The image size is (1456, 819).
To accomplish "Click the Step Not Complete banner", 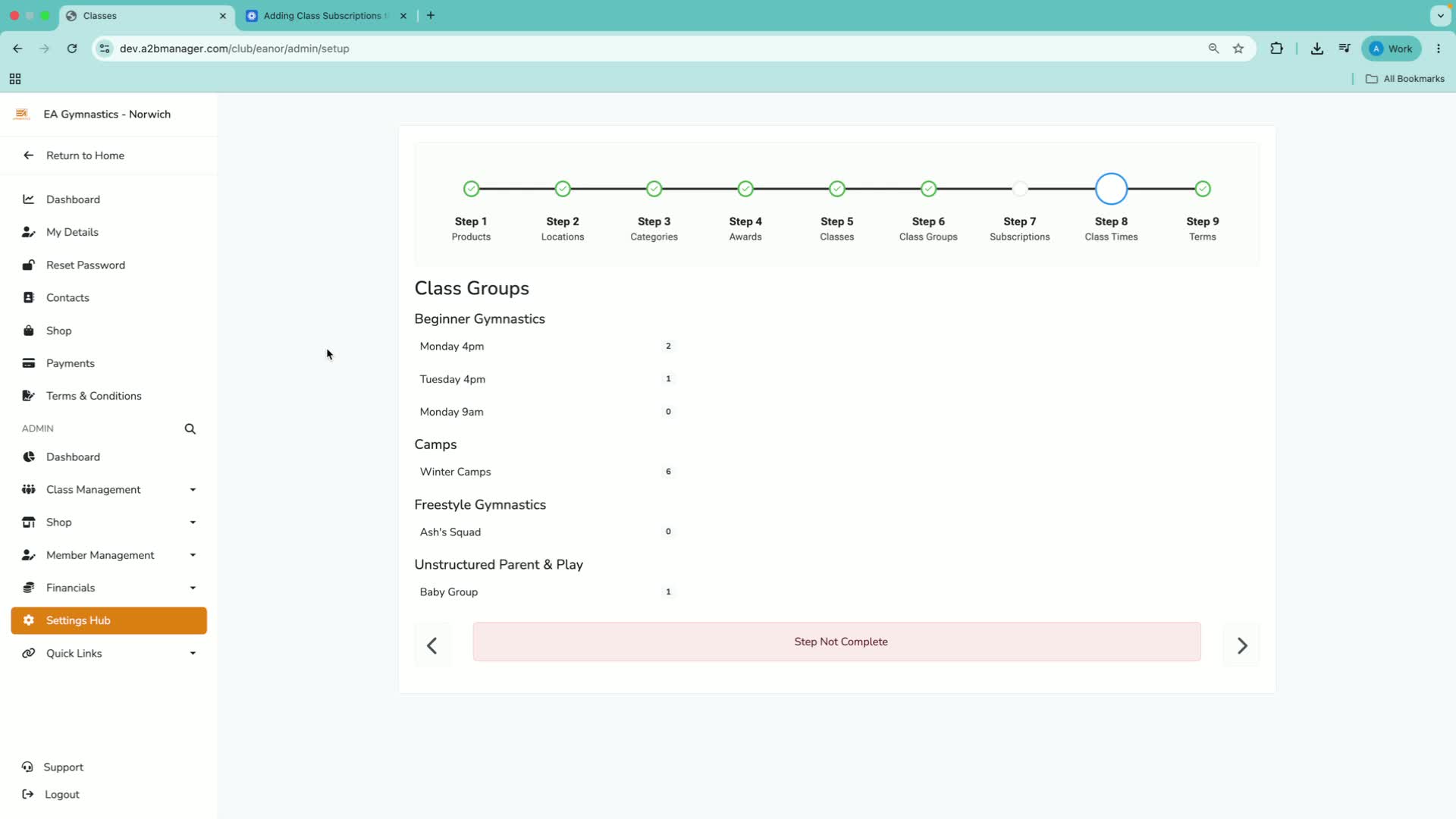I will (x=837, y=642).
